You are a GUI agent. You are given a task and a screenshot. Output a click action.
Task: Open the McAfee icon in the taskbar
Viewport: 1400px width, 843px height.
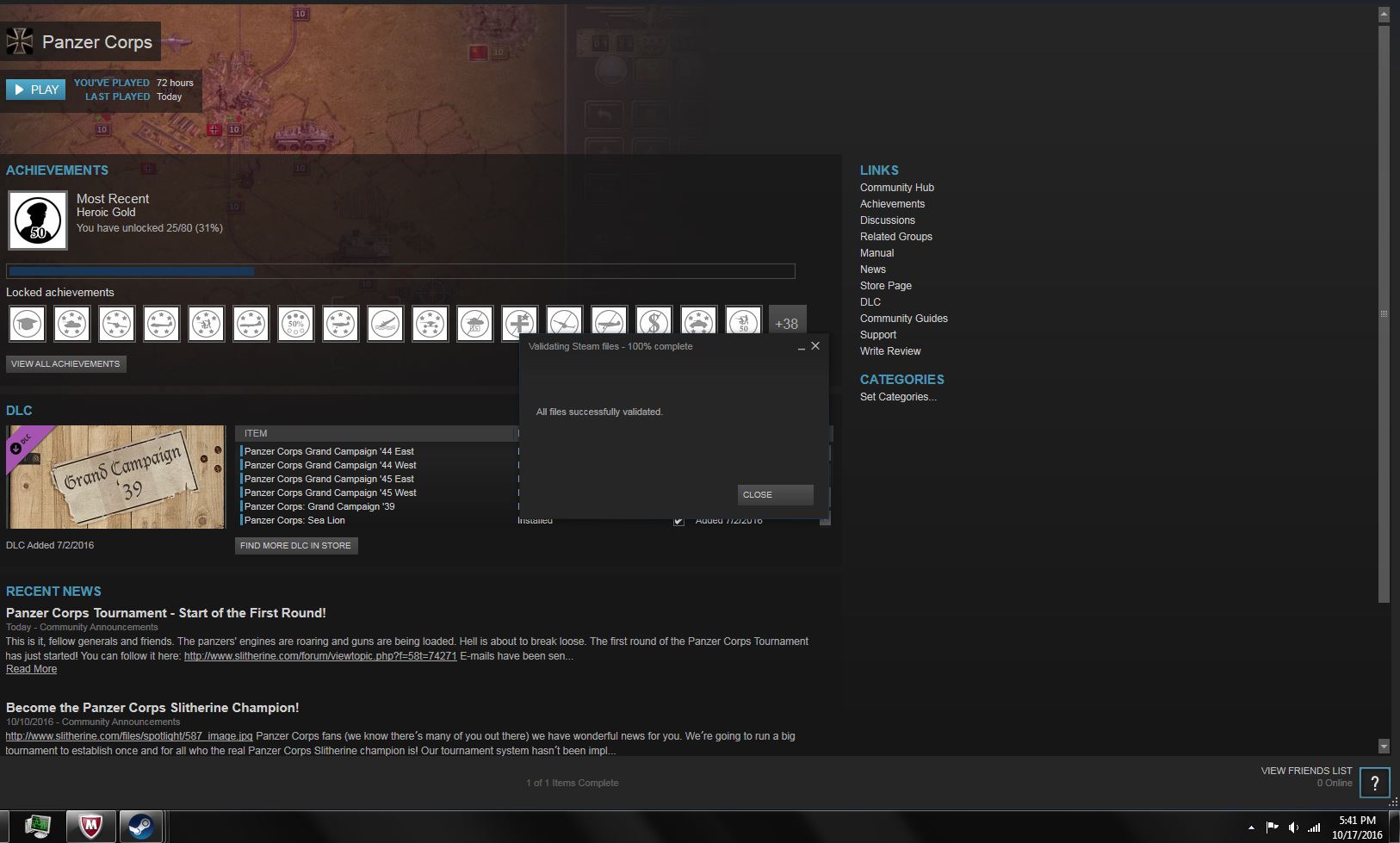click(90, 828)
